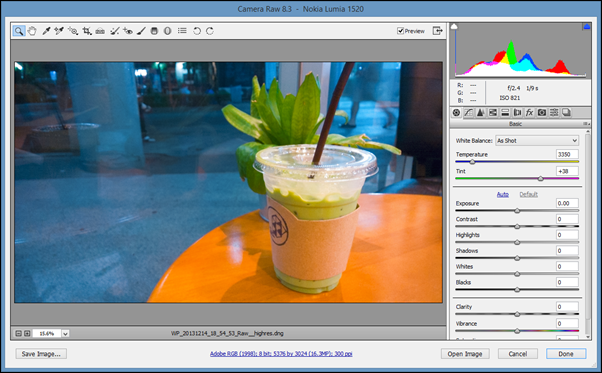Image resolution: width=602 pixels, height=373 pixels.
Task: Select the Straighten tool
Action: tap(100, 31)
